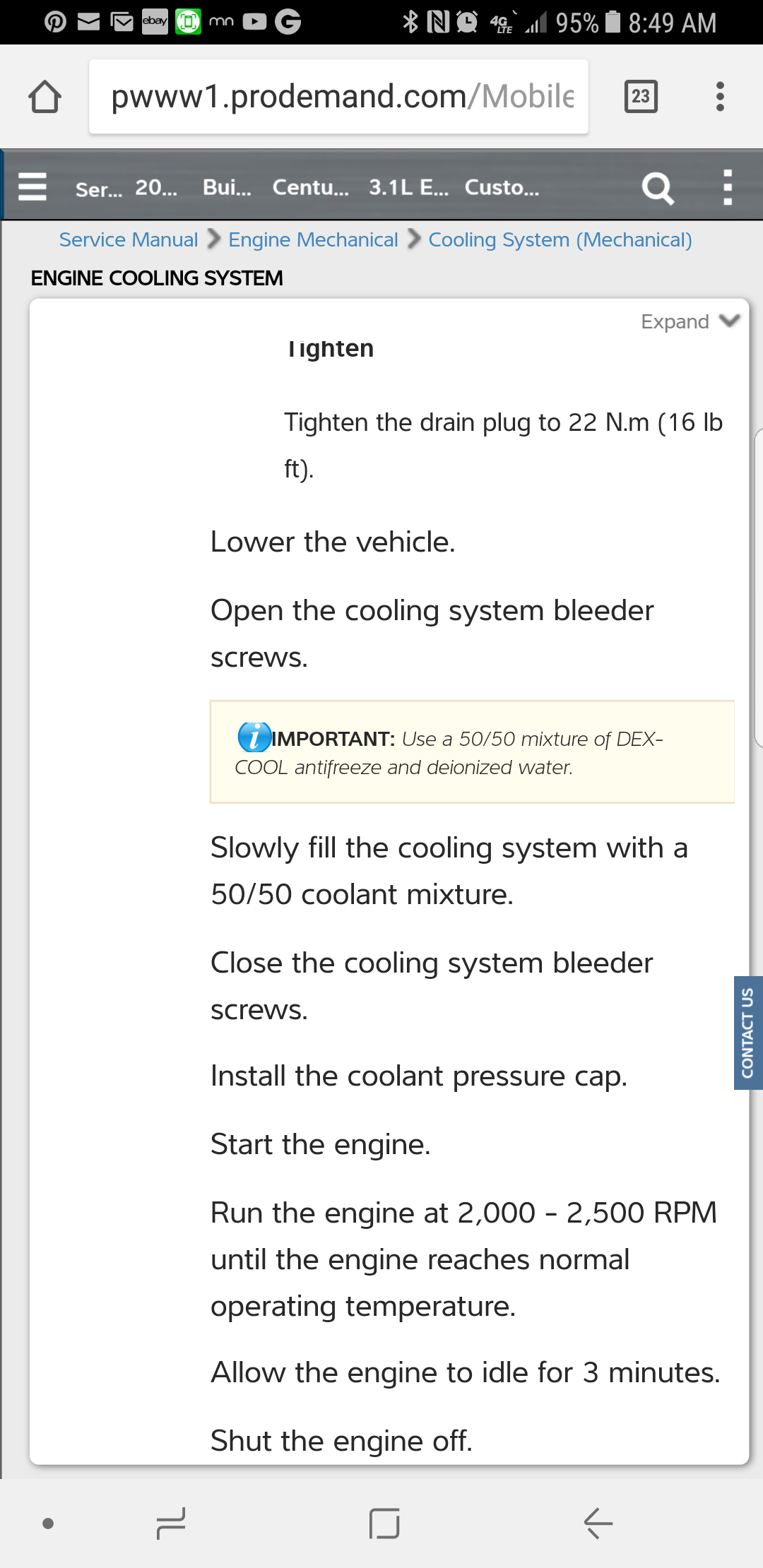Tap the browser home icon
The image size is (763, 1568).
[x=45, y=97]
